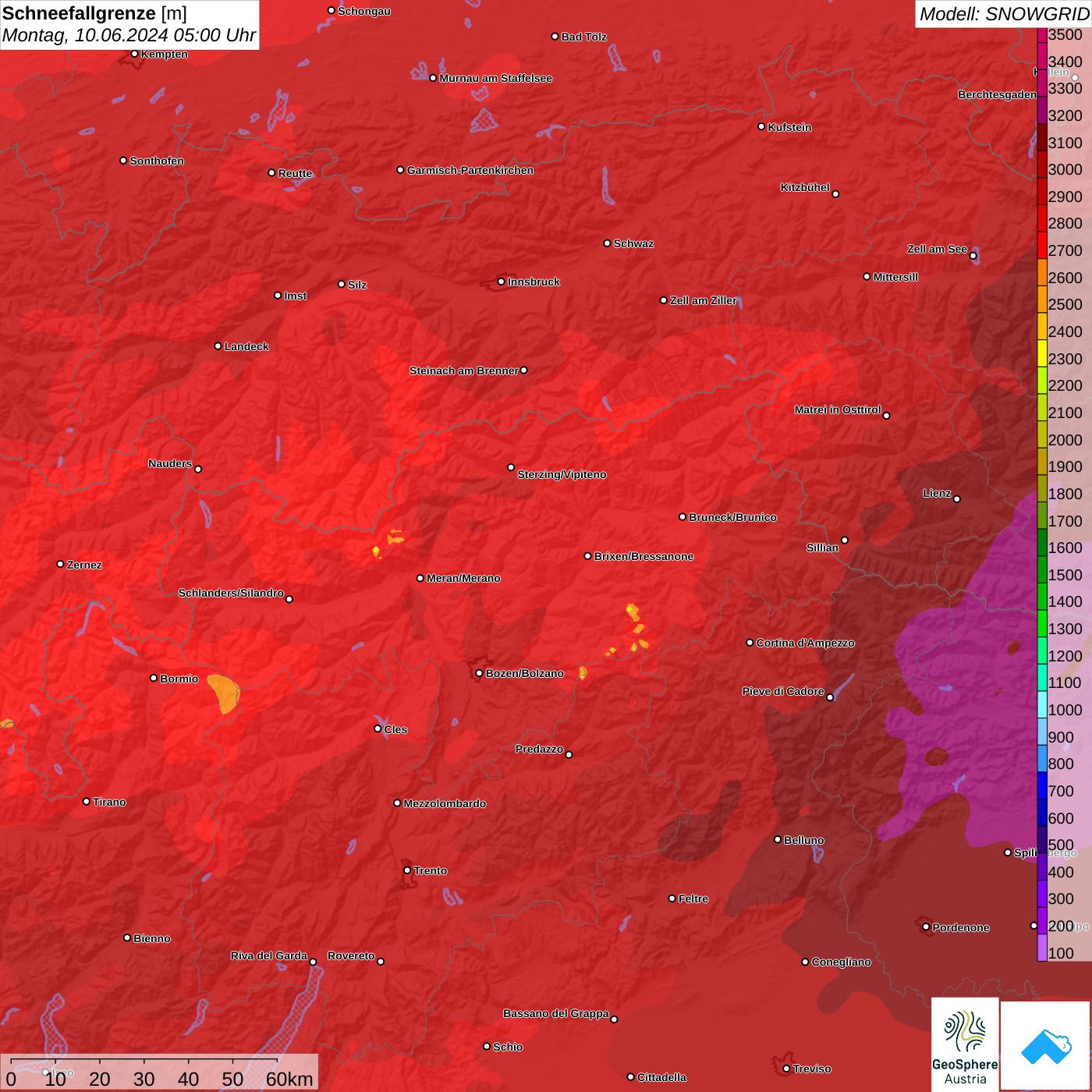Click the Reutte label

coord(296,173)
